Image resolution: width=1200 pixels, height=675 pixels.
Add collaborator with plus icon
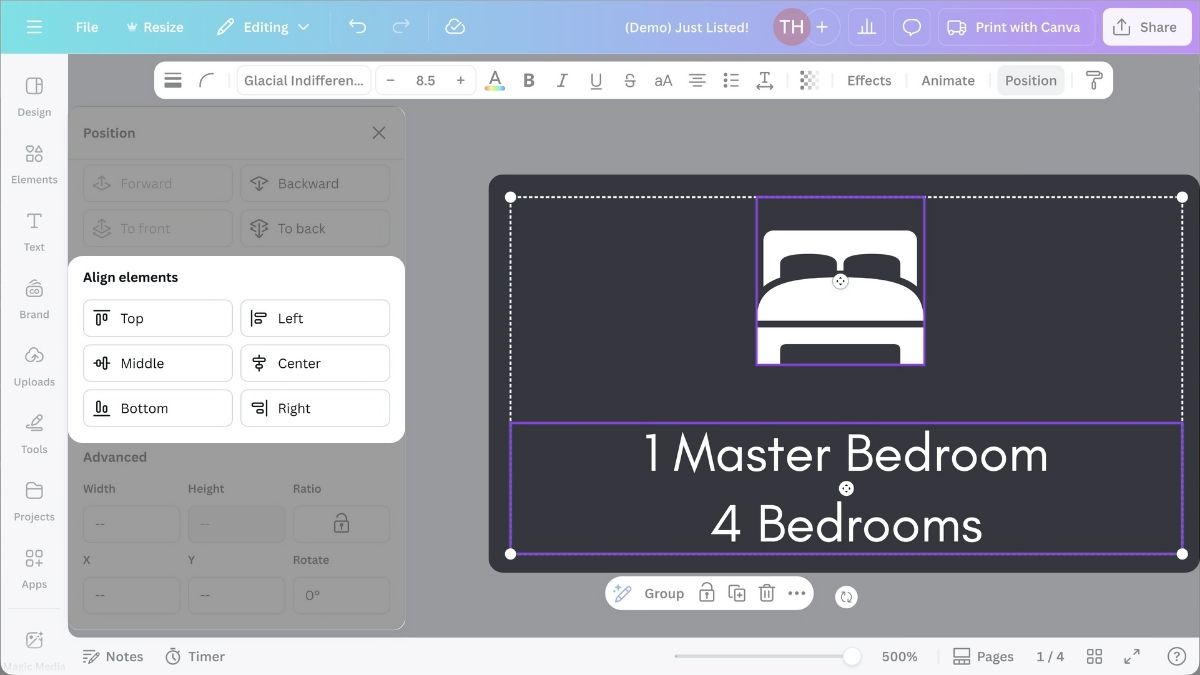pyautogui.click(x=822, y=27)
